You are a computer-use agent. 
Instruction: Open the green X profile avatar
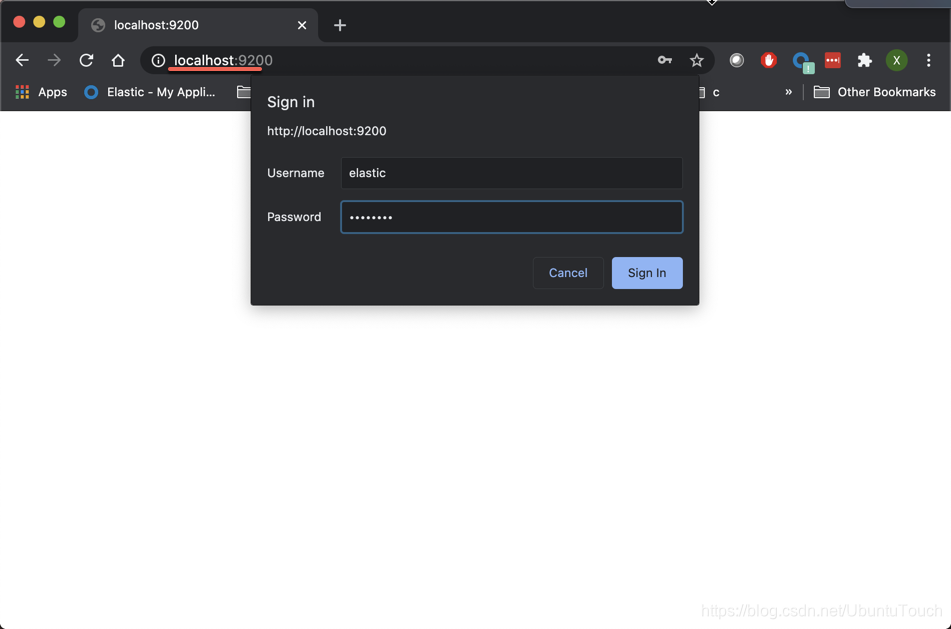[x=896, y=60]
